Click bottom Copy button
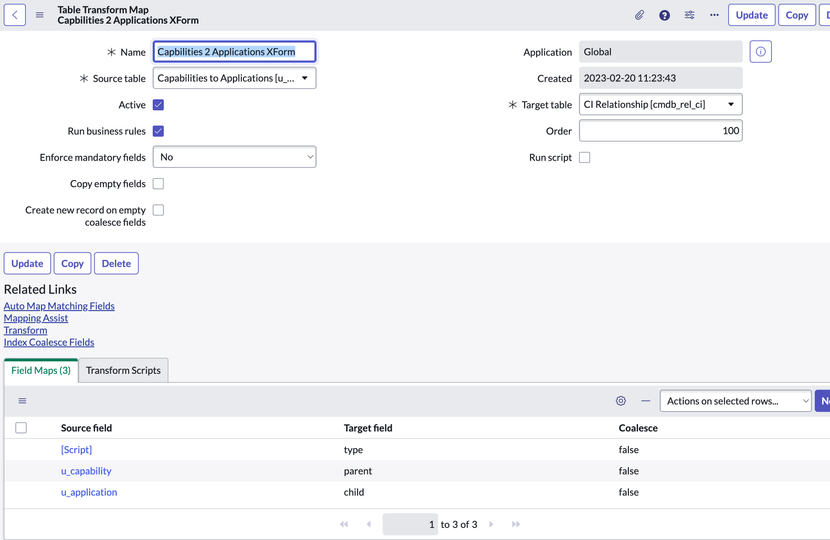830x540 pixels. coord(73,264)
